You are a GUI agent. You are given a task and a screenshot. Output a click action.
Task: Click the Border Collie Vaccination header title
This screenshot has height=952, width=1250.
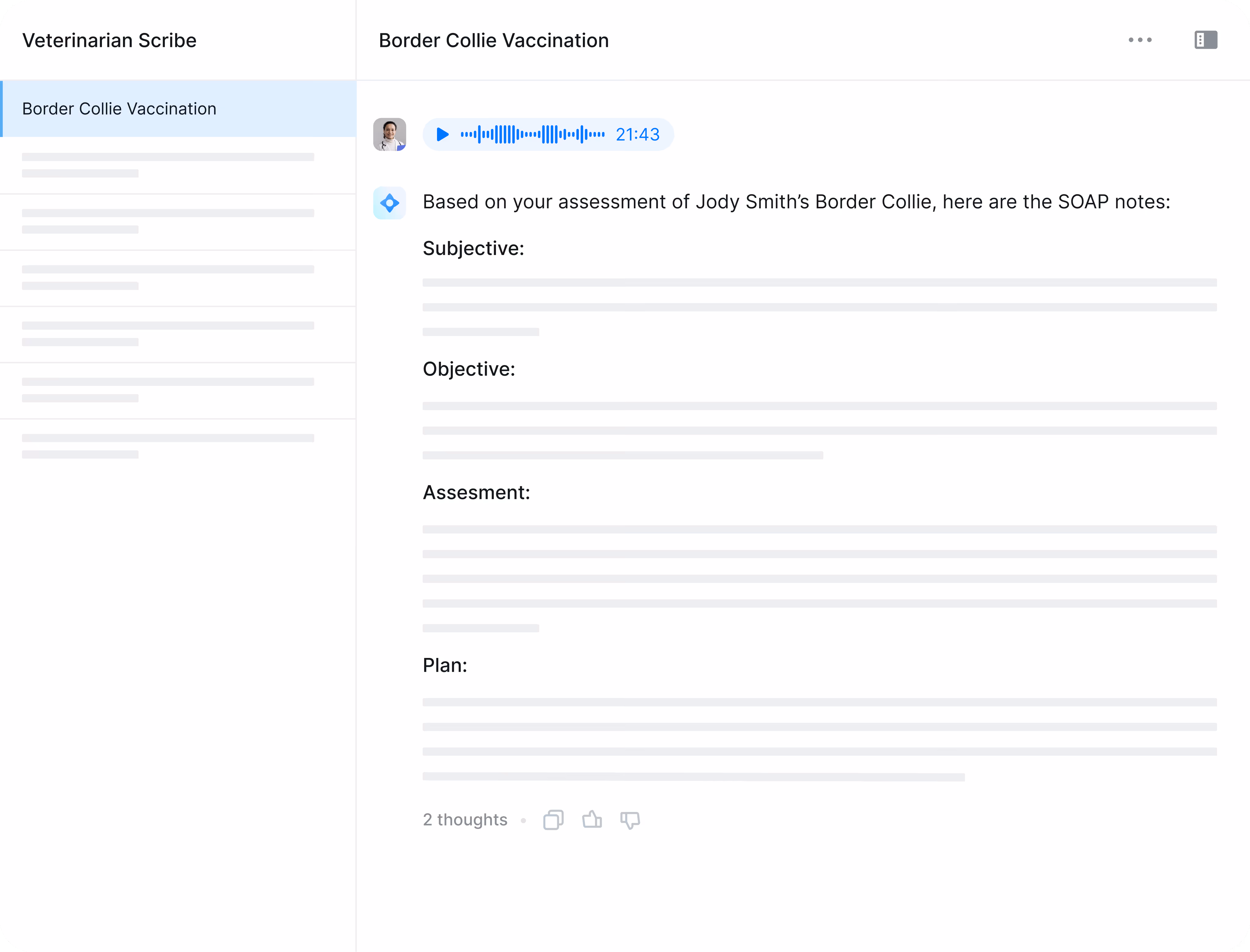(493, 41)
